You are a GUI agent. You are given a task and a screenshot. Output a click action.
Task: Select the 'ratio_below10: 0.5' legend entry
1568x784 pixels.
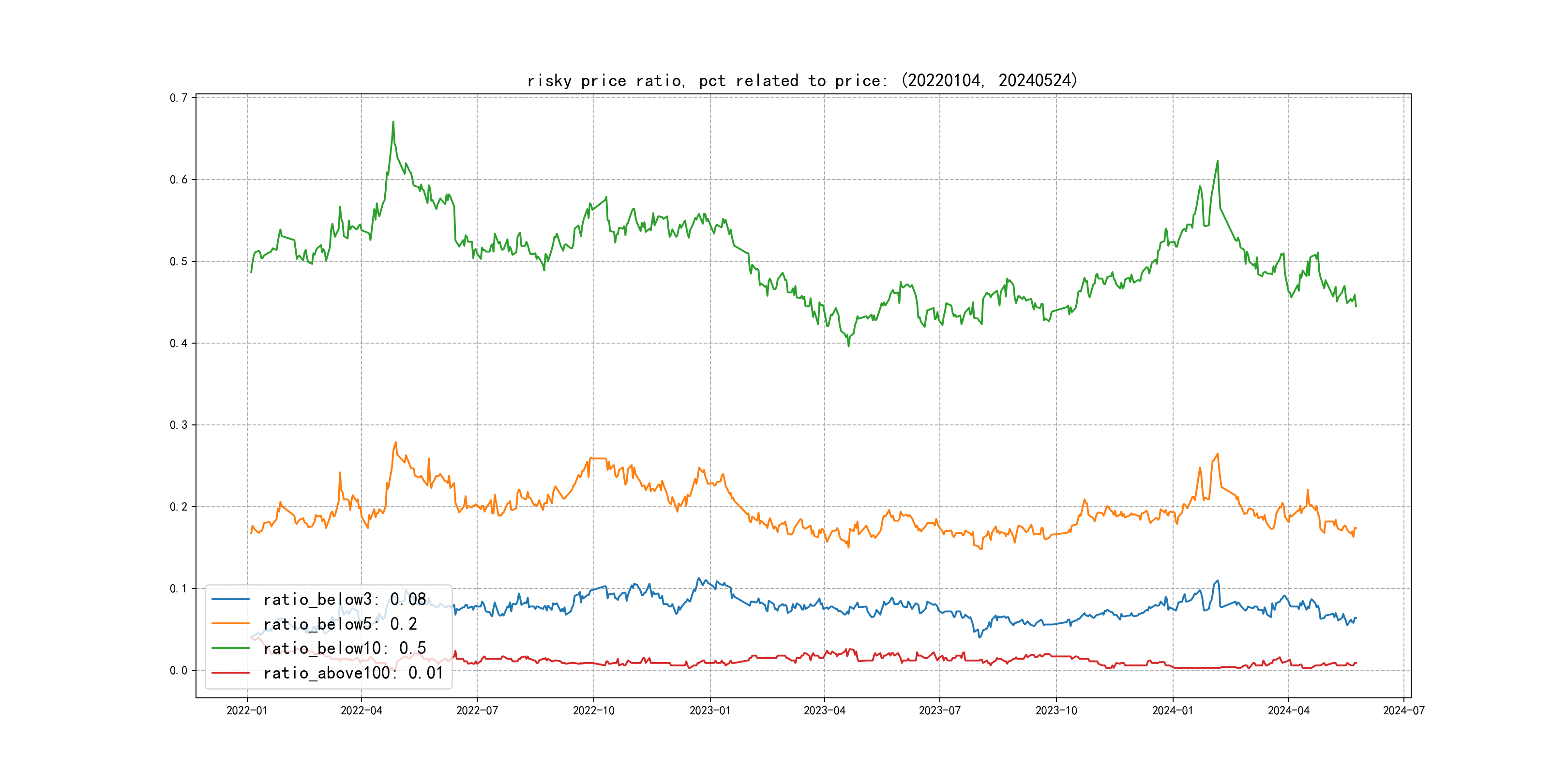pyautogui.click(x=345, y=648)
